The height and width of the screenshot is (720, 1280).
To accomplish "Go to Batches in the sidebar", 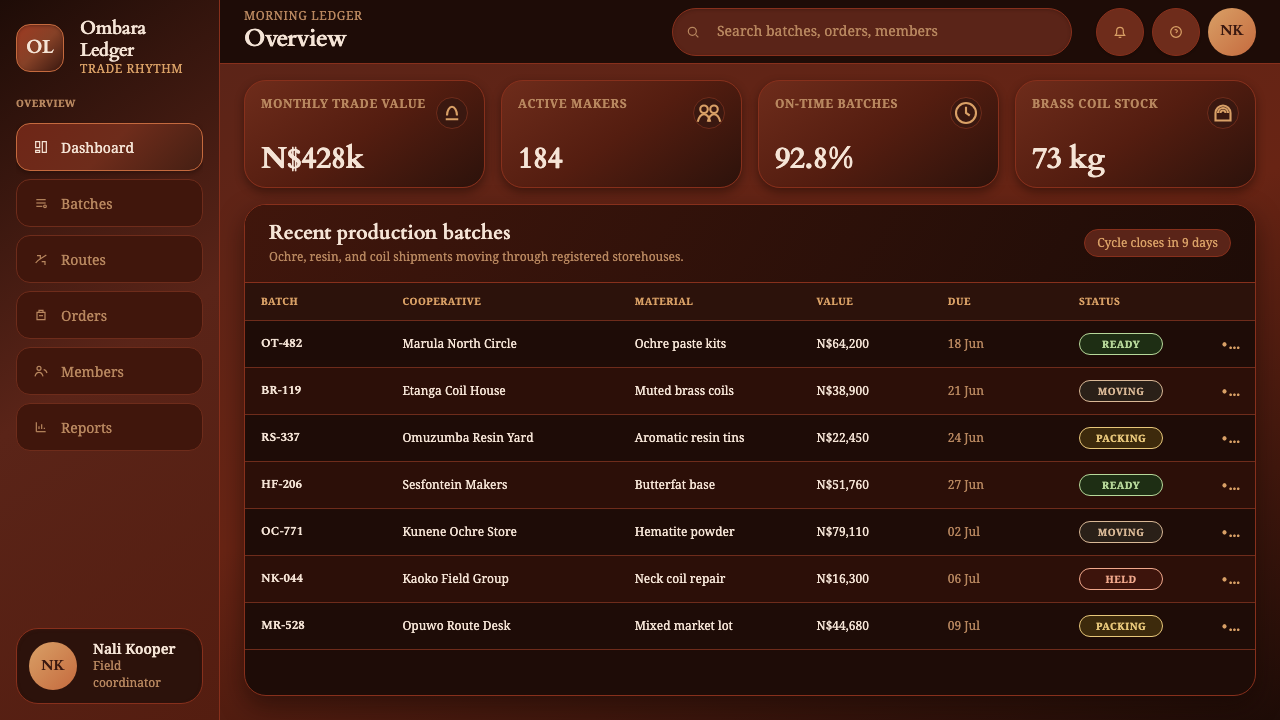I will (x=109, y=203).
